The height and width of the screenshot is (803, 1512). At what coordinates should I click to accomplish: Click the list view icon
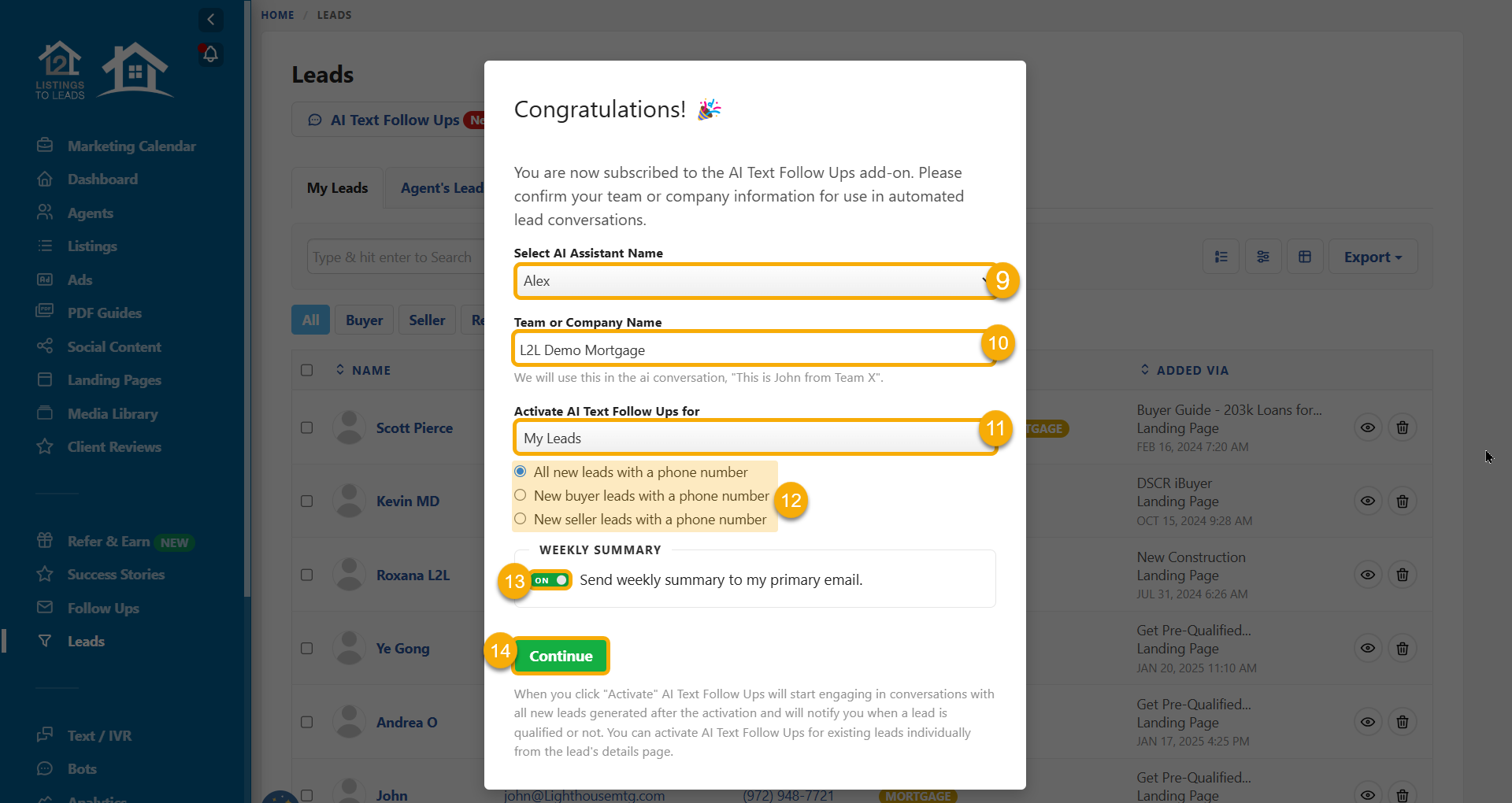point(1221,257)
